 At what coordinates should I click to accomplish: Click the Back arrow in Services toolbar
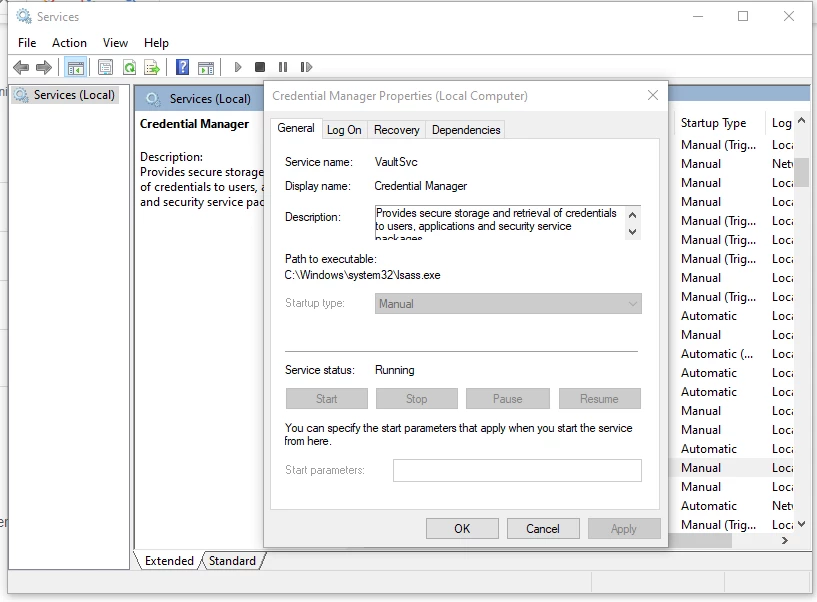coord(21,67)
